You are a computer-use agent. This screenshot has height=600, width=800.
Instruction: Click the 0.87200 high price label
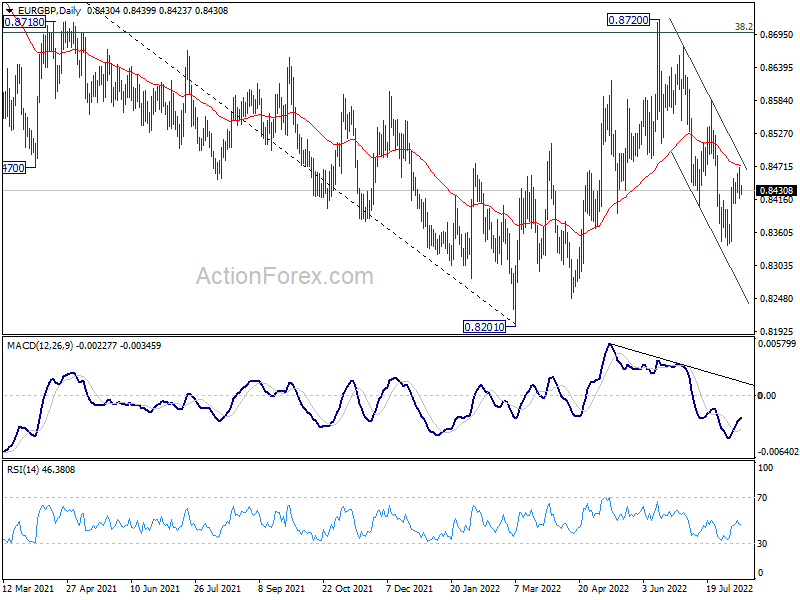(x=628, y=20)
